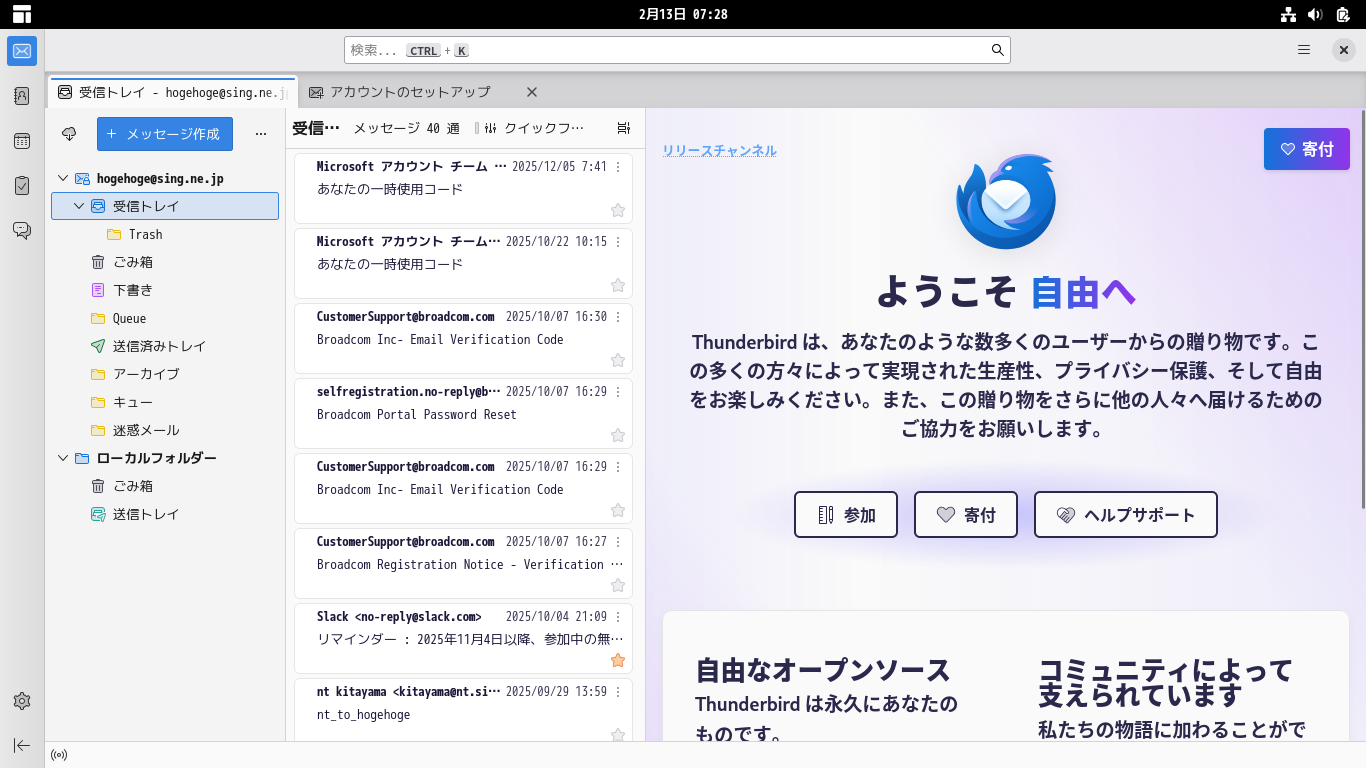Open the アーカイブ folder
Viewport: 1366px width, 768px height.
pyautogui.click(x=165, y=374)
